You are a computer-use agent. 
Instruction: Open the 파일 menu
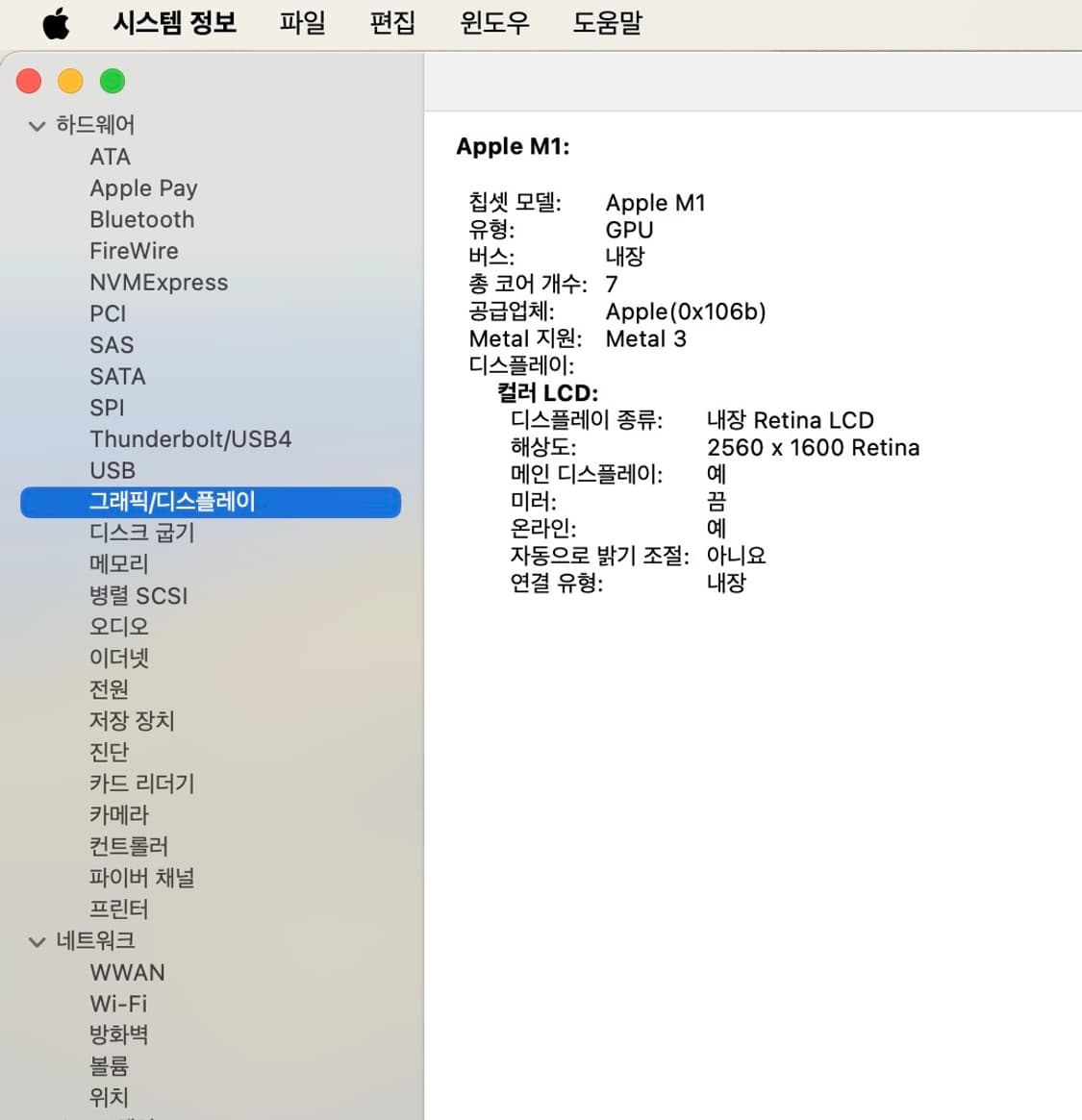click(x=302, y=22)
